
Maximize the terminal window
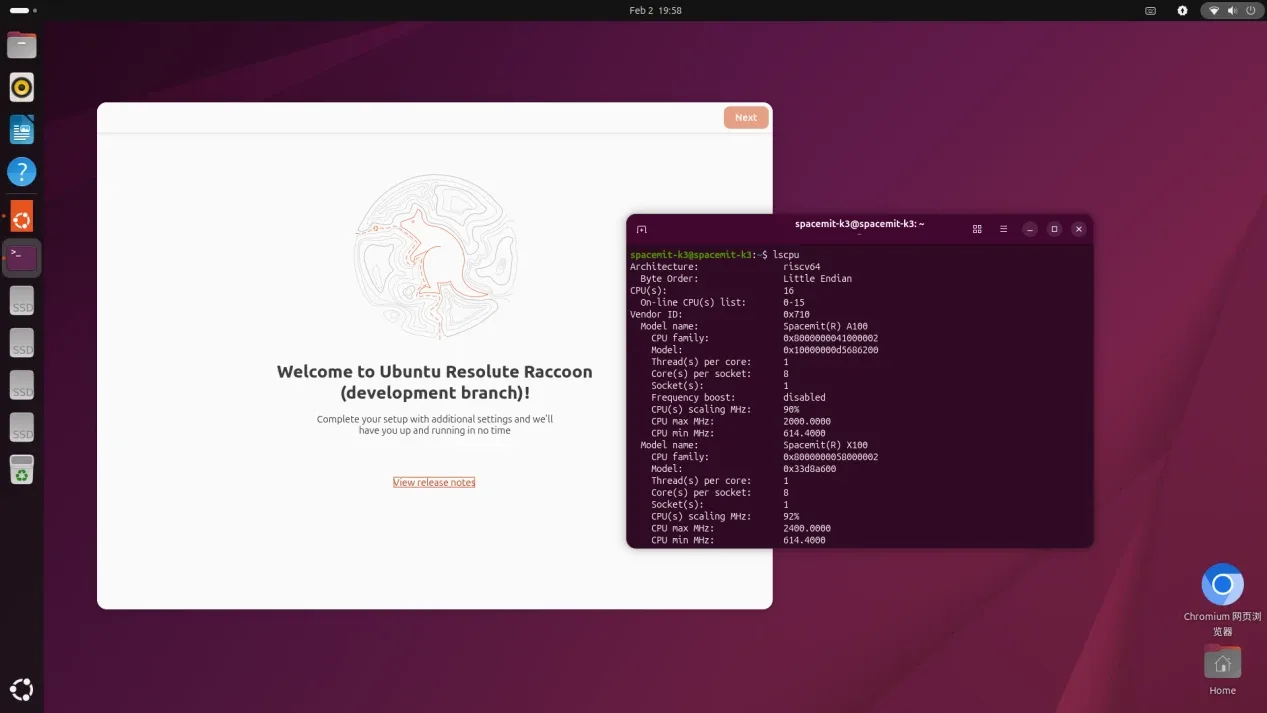tap(1054, 229)
